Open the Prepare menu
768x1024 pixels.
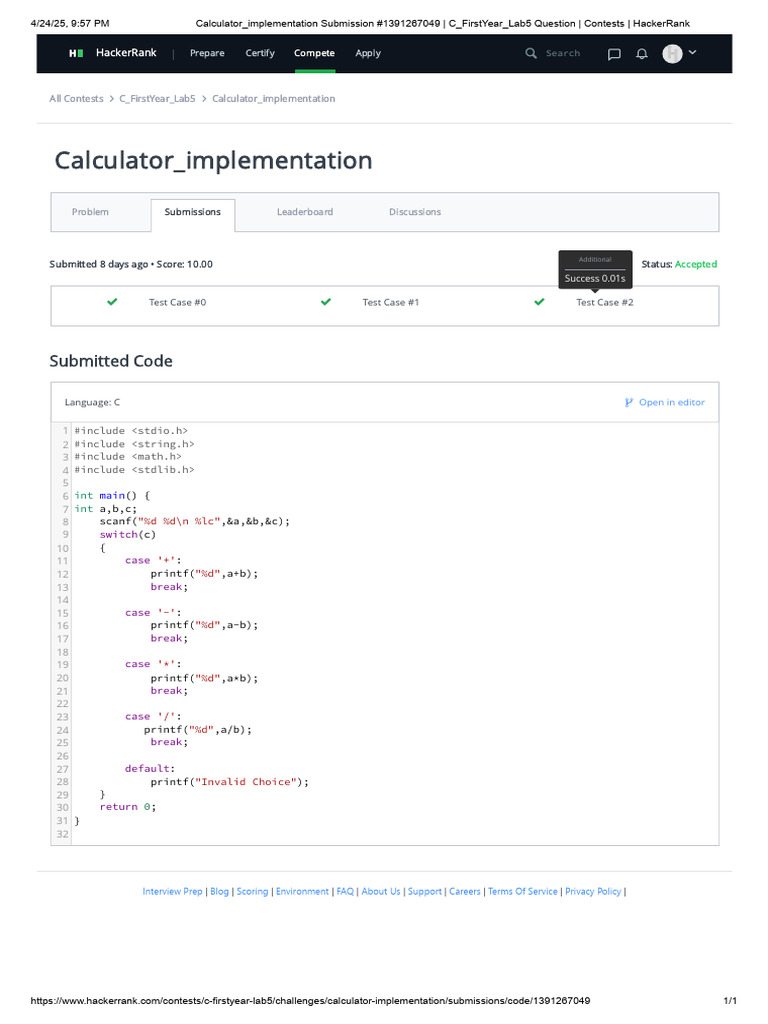tap(207, 53)
